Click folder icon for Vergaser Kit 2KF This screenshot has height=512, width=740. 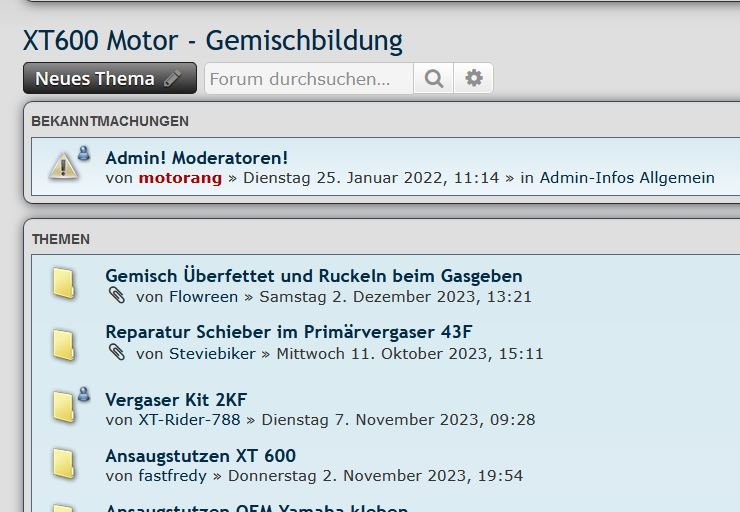tap(64, 407)
